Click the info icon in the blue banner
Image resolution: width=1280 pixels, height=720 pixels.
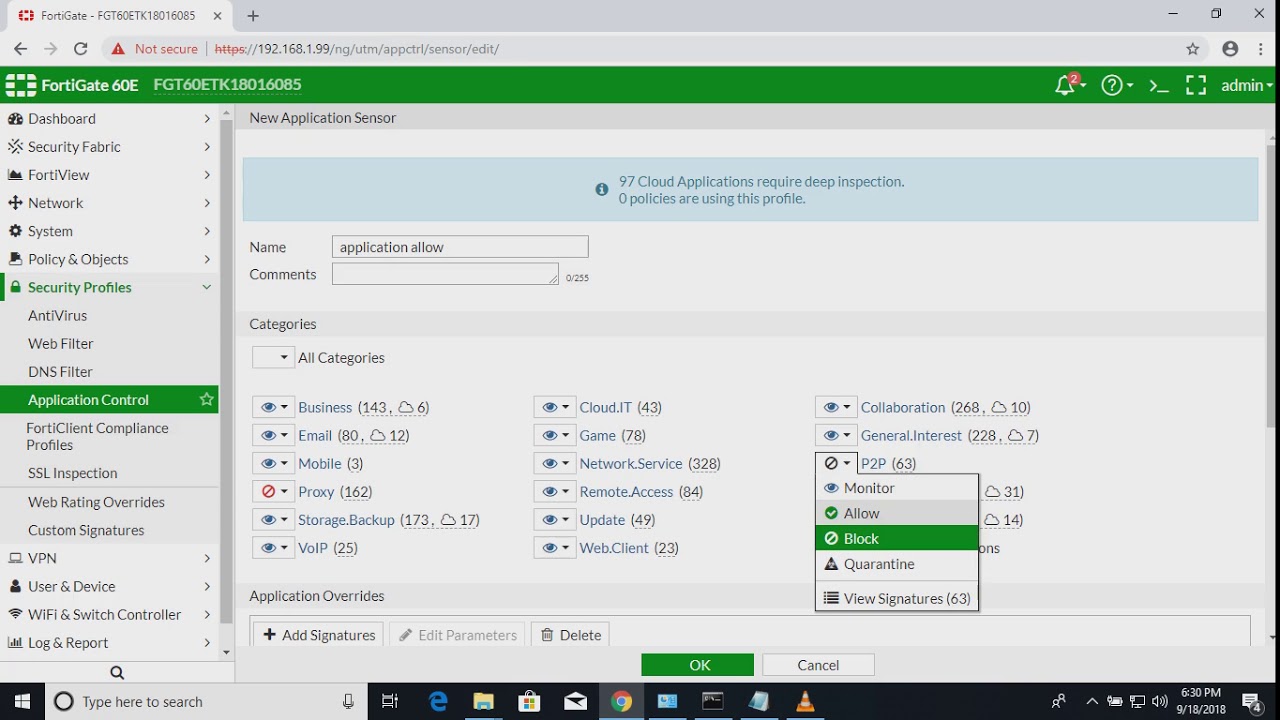pos(602,189)
